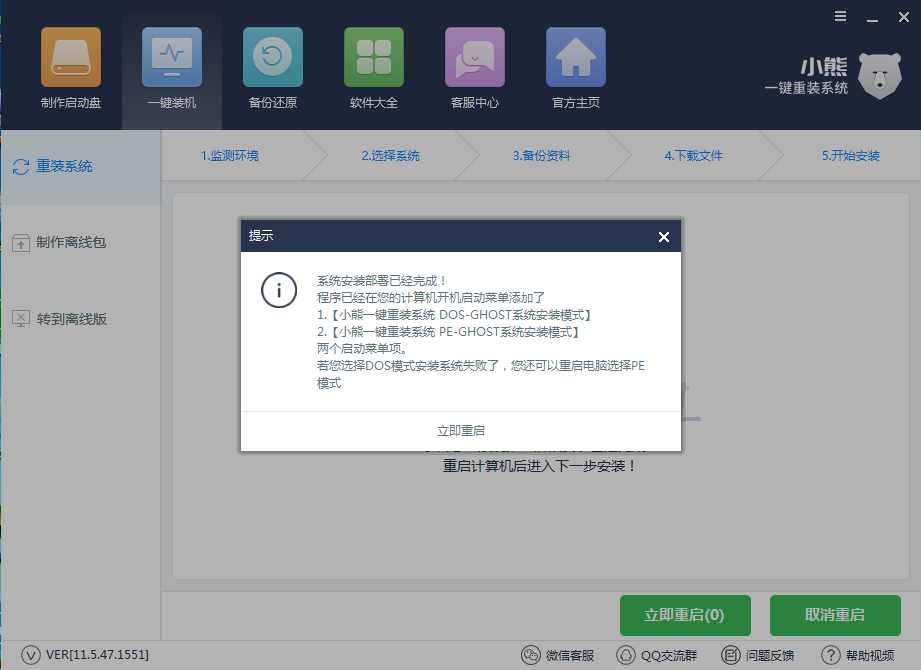Open the hamburger menu in title bar
The image size is (921, 670).
pos(841,16)
